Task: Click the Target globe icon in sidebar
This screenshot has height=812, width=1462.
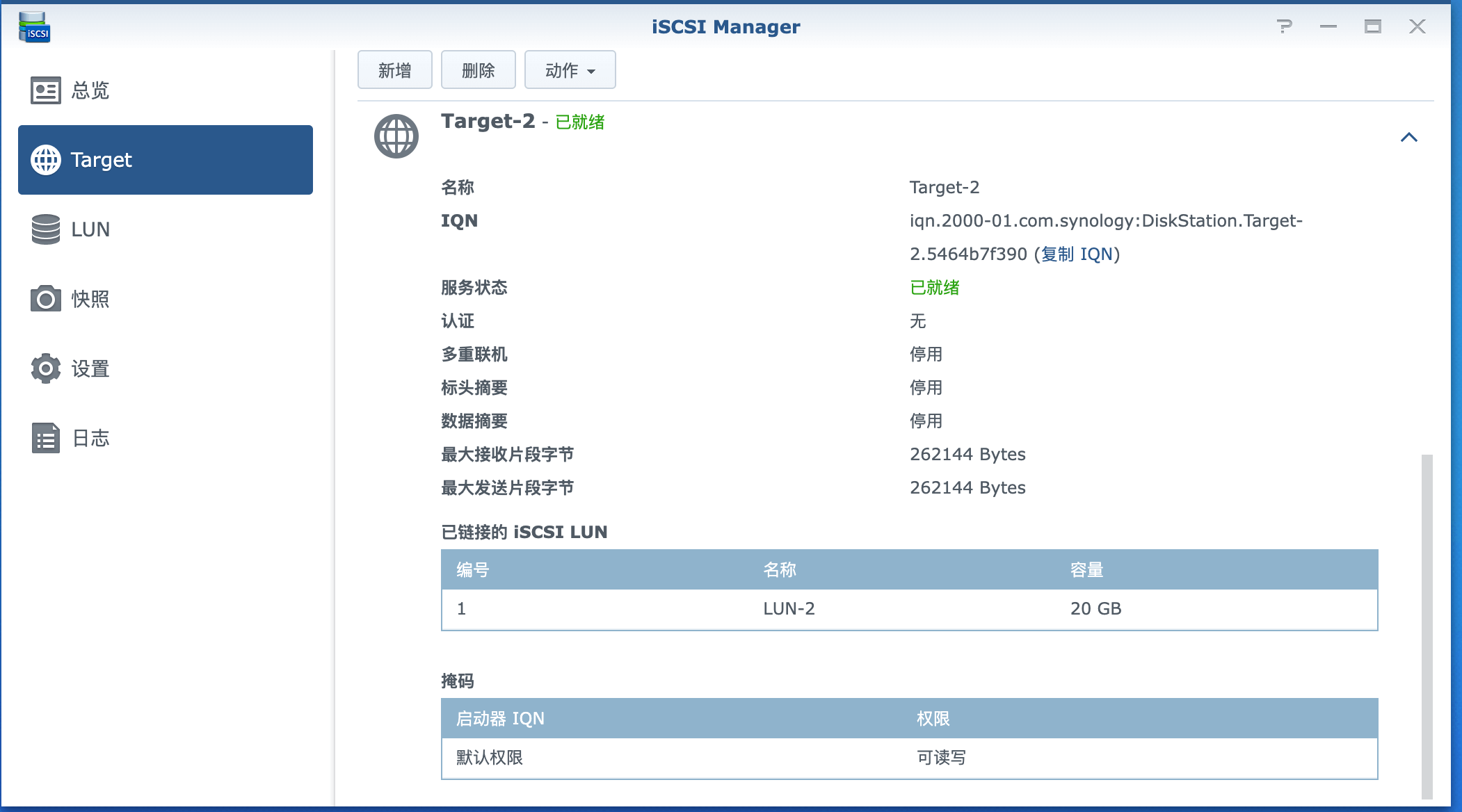Action: 46,160
